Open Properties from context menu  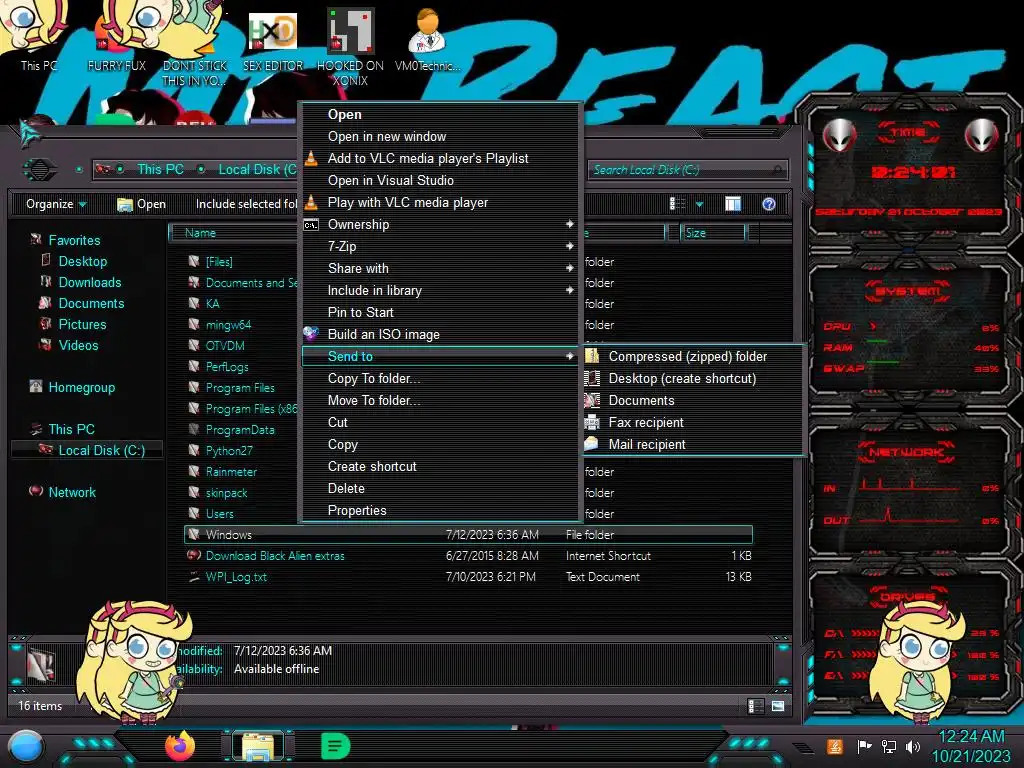pos(441,511)
